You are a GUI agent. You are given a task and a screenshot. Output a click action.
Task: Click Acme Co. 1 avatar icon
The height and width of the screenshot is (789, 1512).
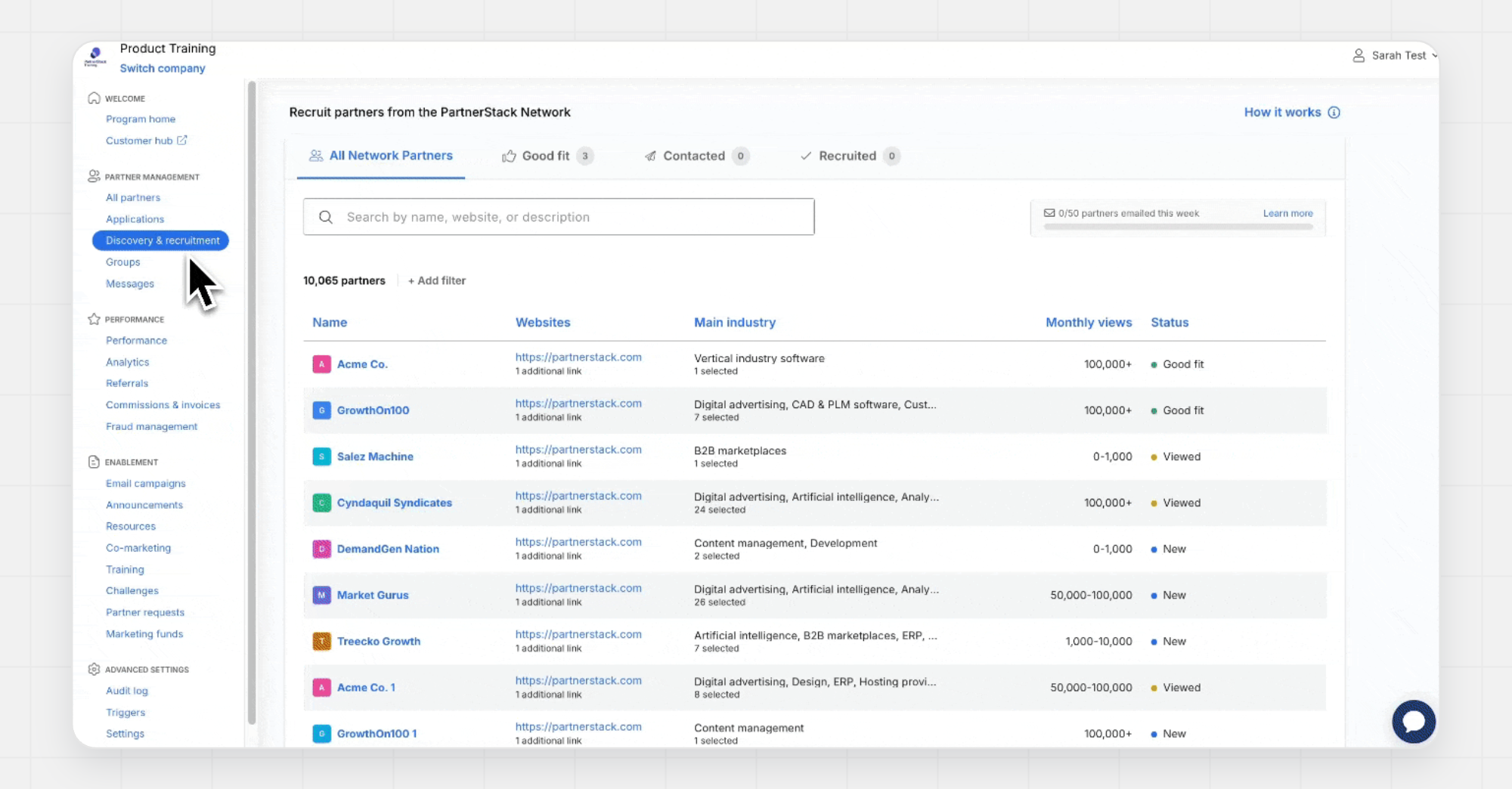tap(322, 687)
